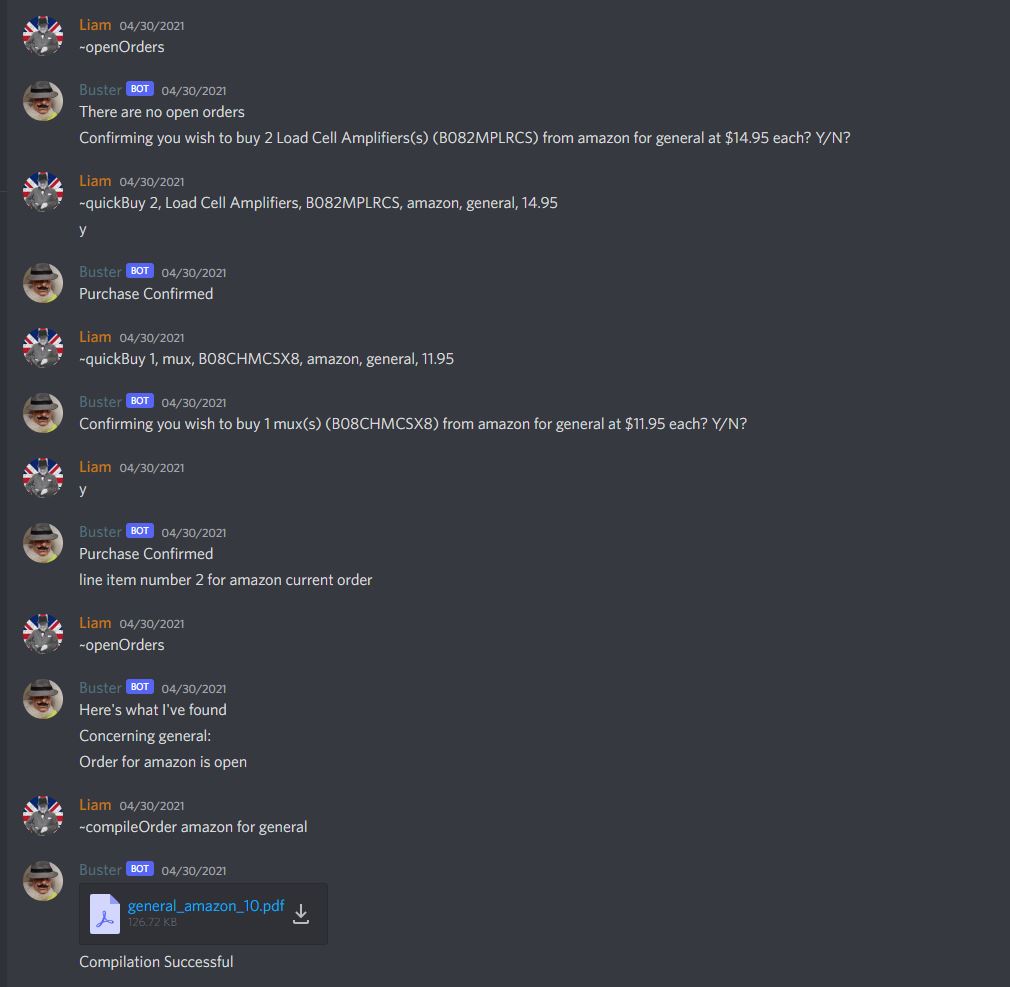Click the BOT badge beside first Buster message
The width and height of the screenshot is (1010, 987).
pos(140,89)
